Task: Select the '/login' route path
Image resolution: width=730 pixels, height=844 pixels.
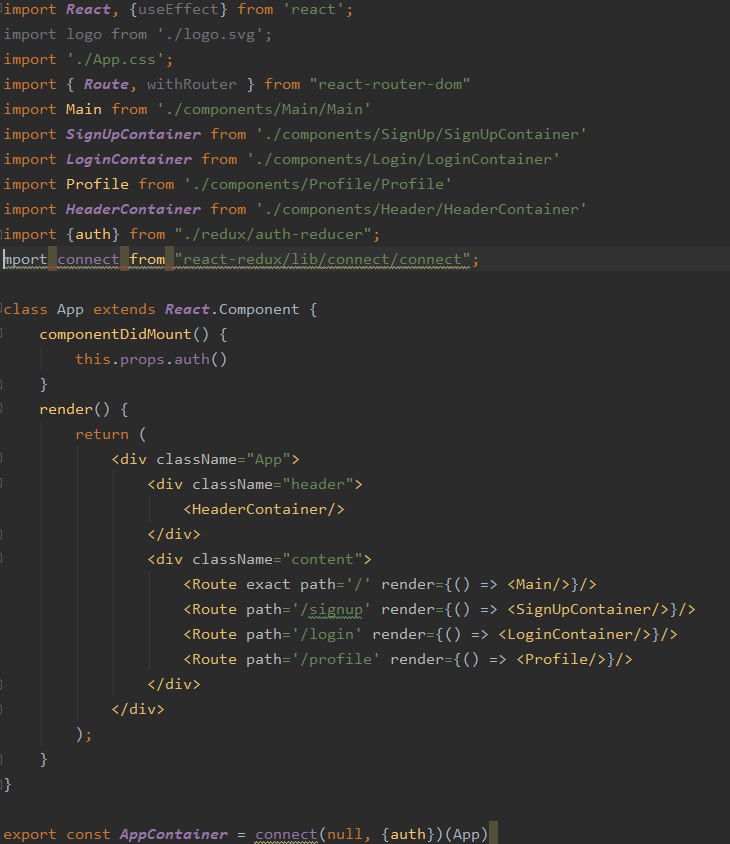Action: 327,634
